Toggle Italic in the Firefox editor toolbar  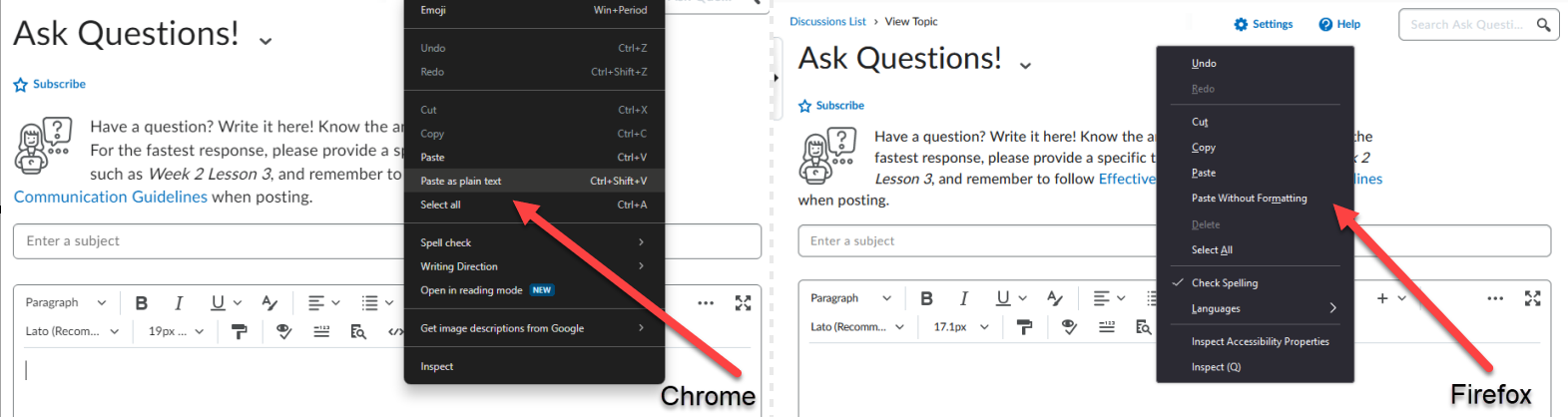pos(964,298)
